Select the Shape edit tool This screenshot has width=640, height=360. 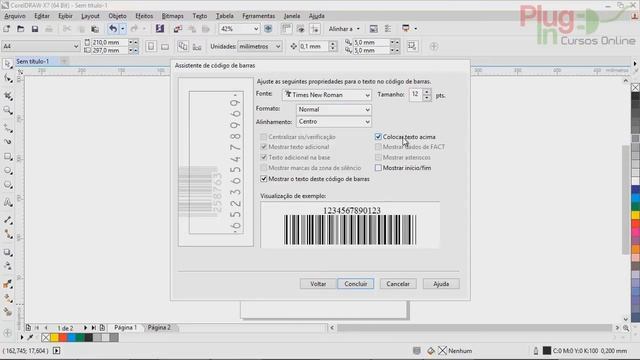point(8,78)
